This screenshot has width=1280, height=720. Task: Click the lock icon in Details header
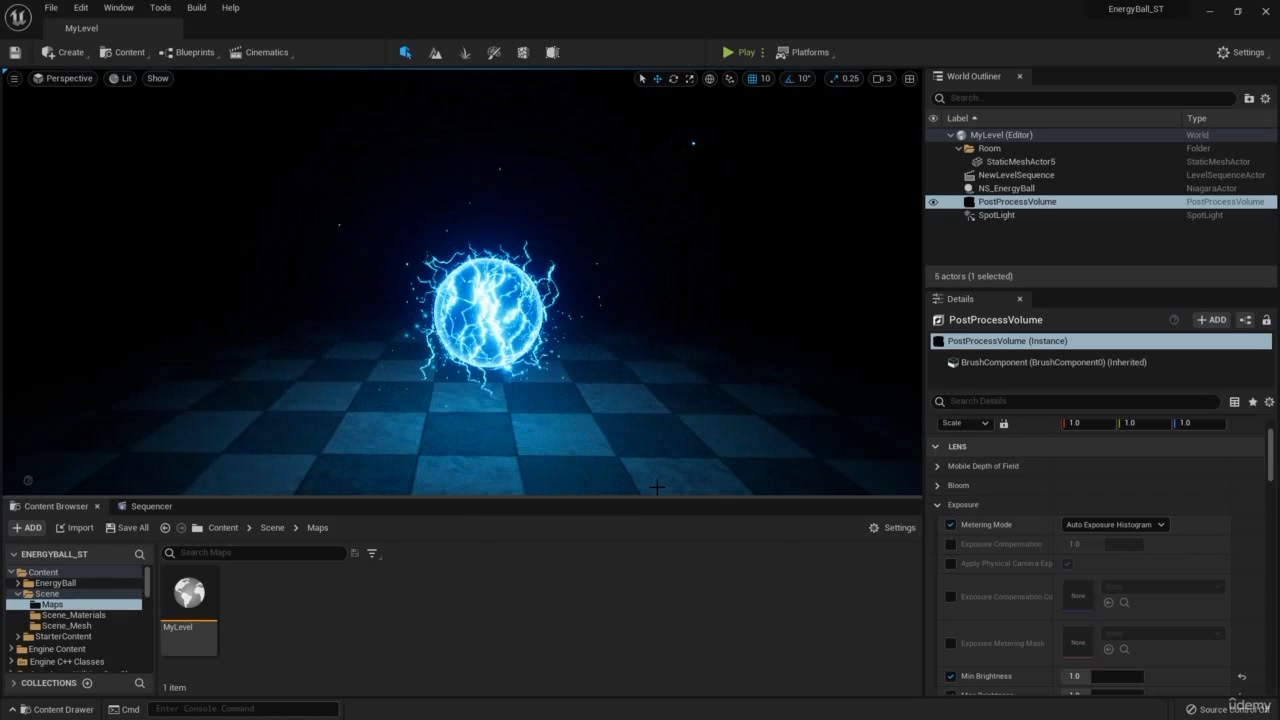[x=1266, y=320]
